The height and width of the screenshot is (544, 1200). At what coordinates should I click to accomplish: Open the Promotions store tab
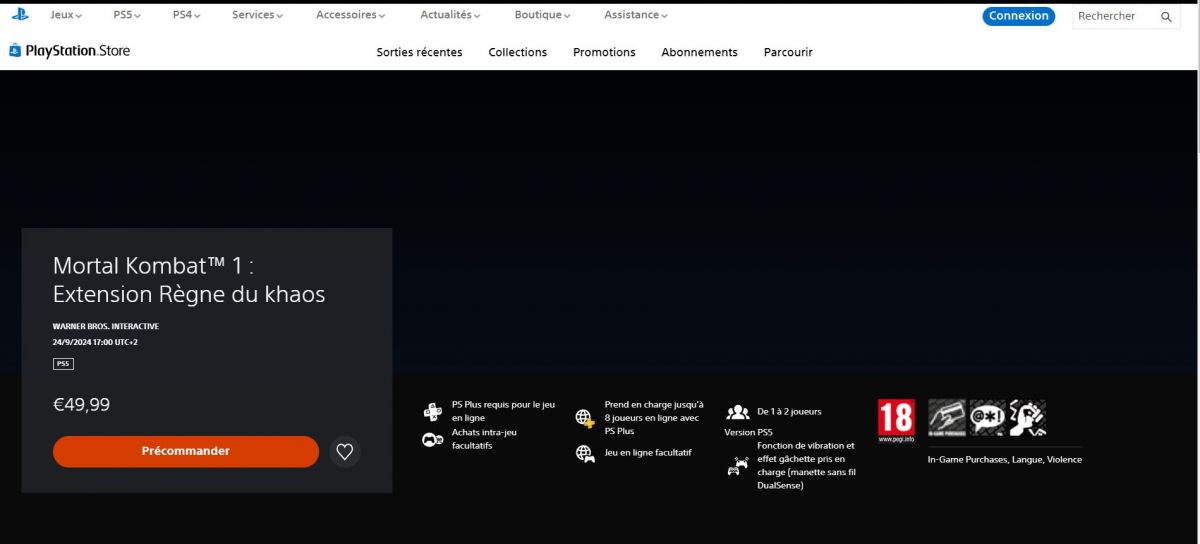tap(604, 52)
